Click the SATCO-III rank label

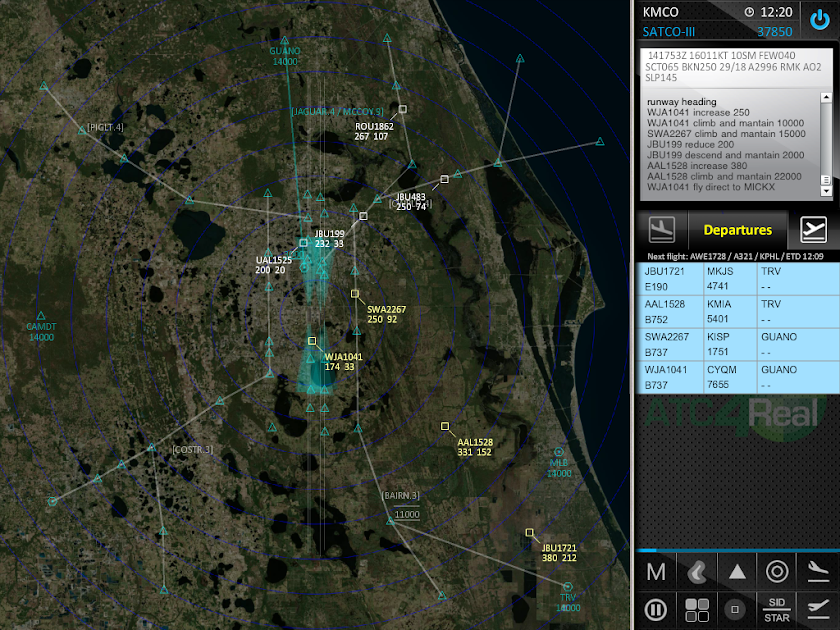pos(669,32)
